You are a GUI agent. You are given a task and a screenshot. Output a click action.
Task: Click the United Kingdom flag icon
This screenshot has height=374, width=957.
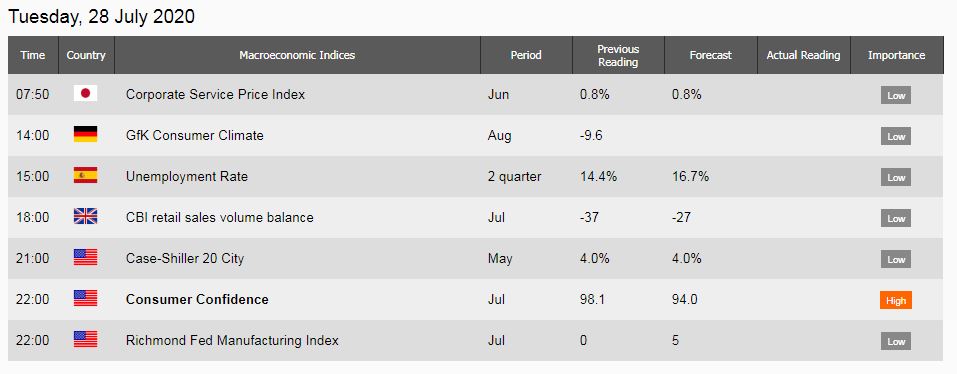tap(85, 217)
